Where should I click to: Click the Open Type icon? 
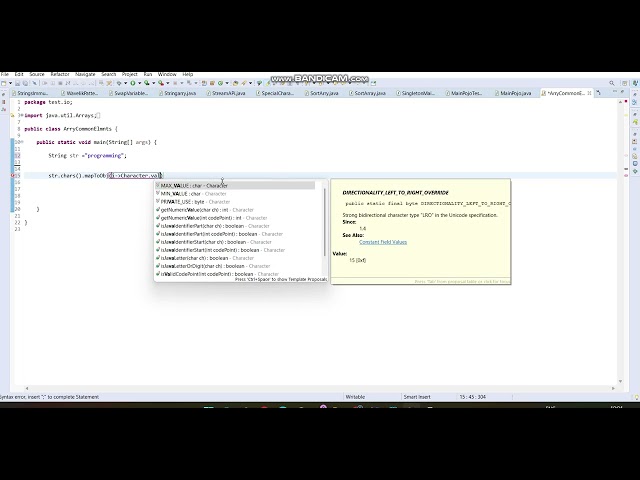(x=236, y=83)
